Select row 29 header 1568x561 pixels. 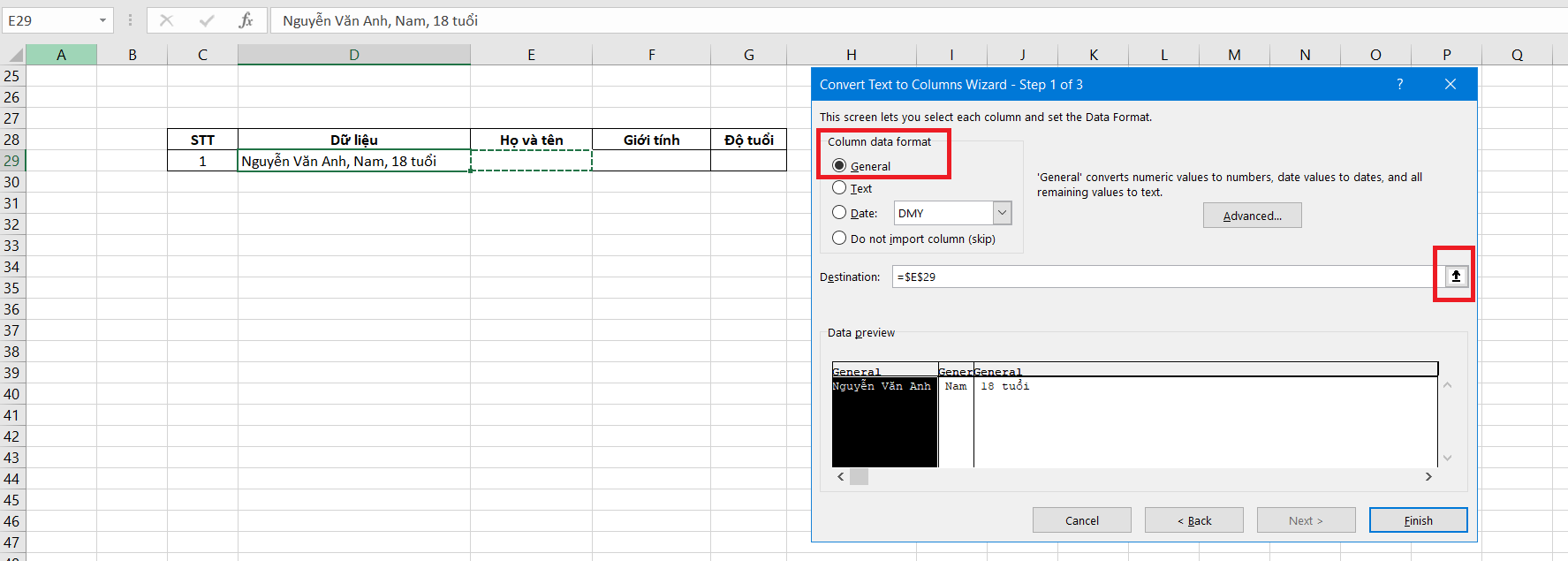[x=12, y=161]
